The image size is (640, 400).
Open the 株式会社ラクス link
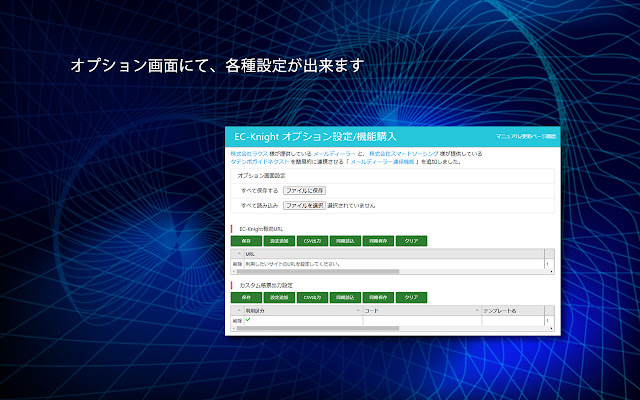[x=249, y=154]
